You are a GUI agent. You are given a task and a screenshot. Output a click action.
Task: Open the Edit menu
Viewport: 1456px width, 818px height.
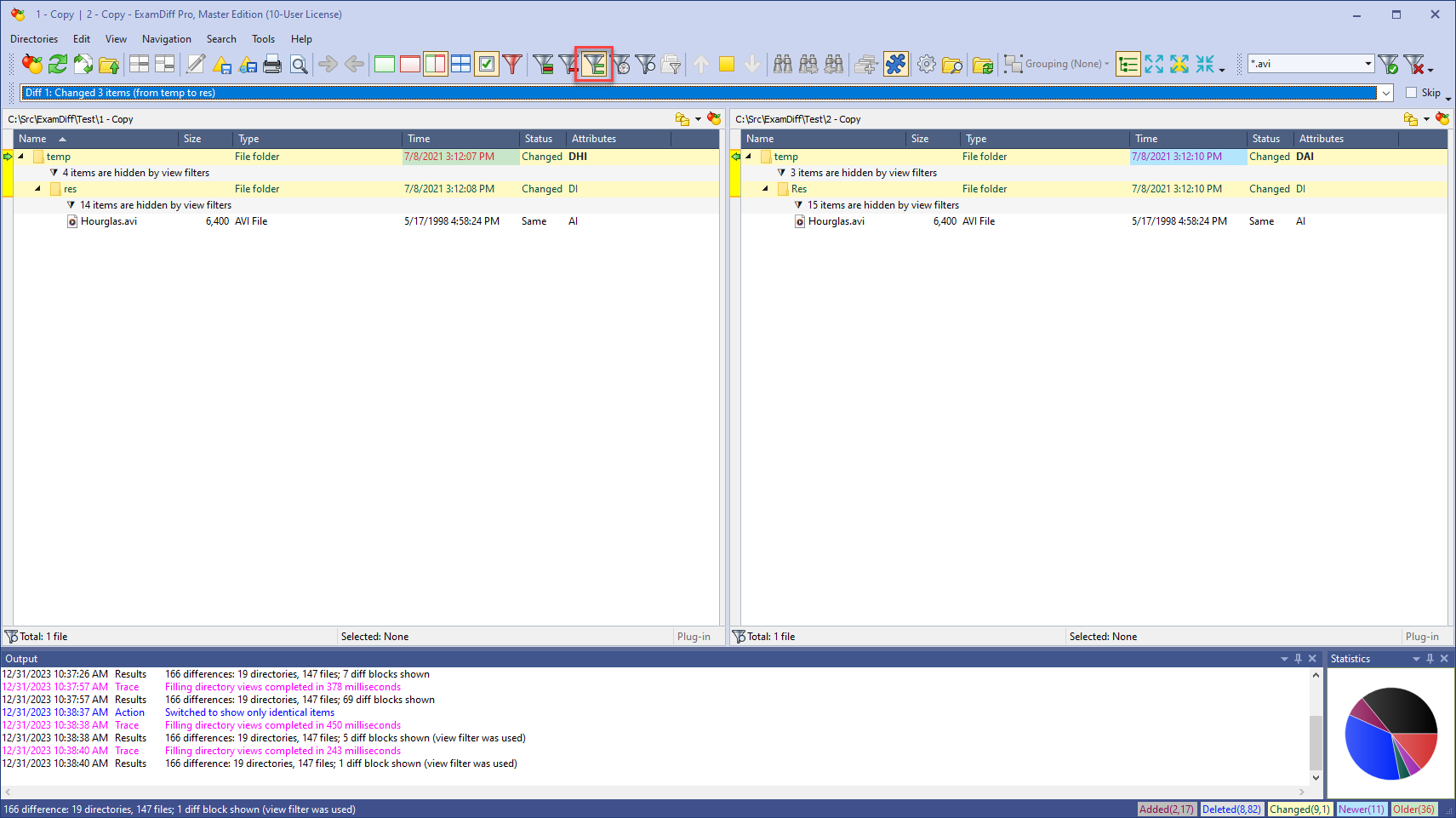tap(82, 39)
